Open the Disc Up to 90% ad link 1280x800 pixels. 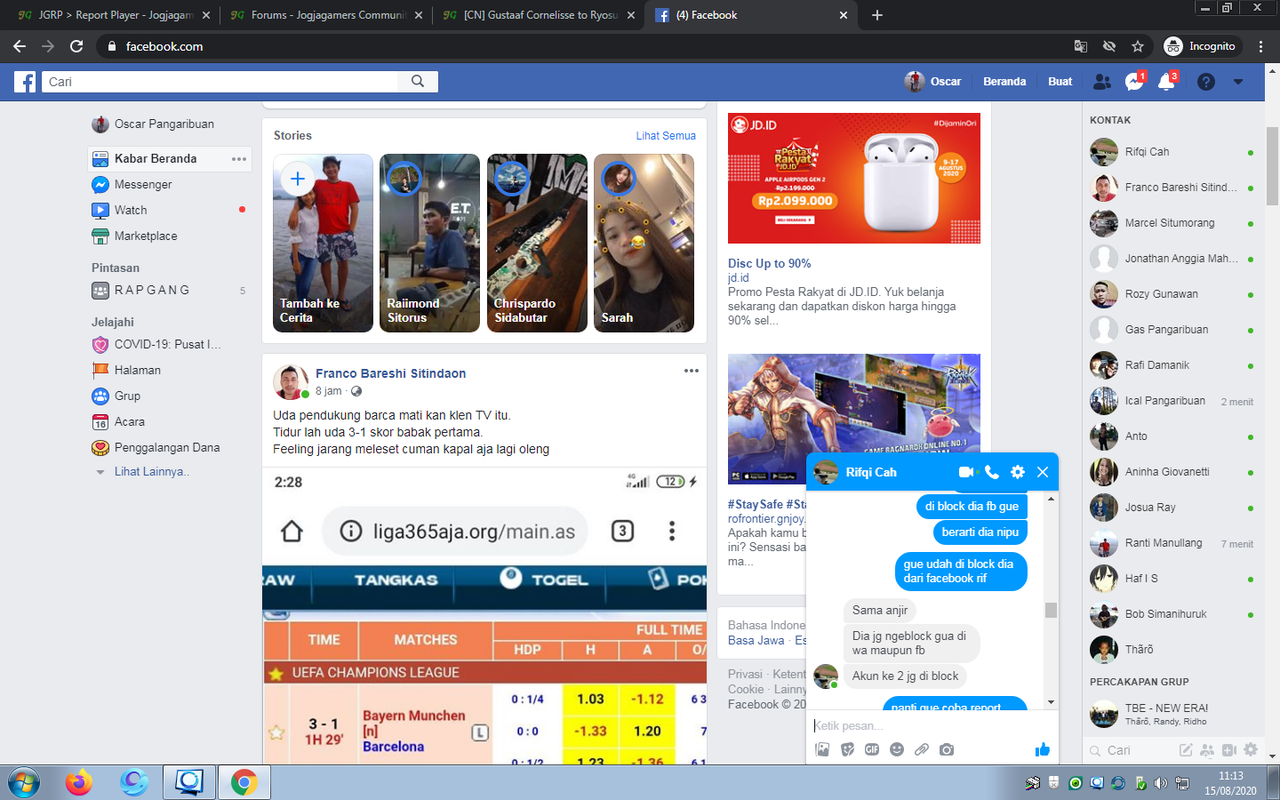770,264
